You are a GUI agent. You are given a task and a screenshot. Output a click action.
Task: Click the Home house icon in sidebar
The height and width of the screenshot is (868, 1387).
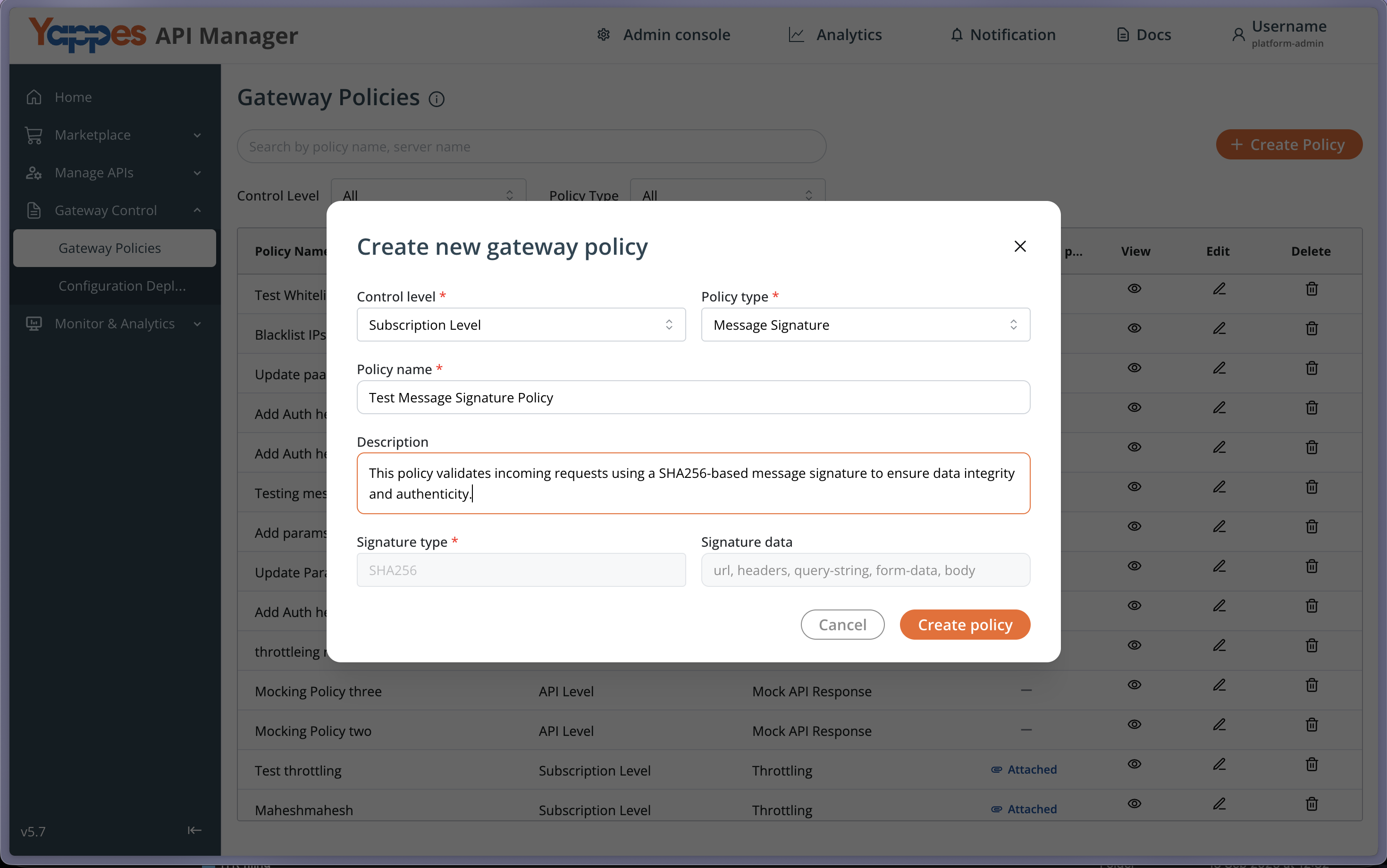coord(34,97)
